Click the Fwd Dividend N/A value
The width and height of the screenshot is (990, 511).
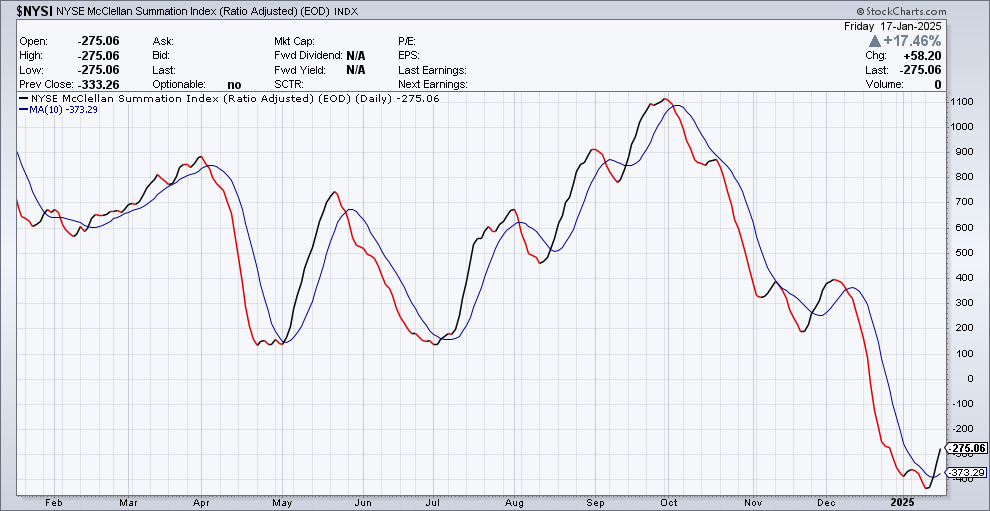click(x=355, y=56)
